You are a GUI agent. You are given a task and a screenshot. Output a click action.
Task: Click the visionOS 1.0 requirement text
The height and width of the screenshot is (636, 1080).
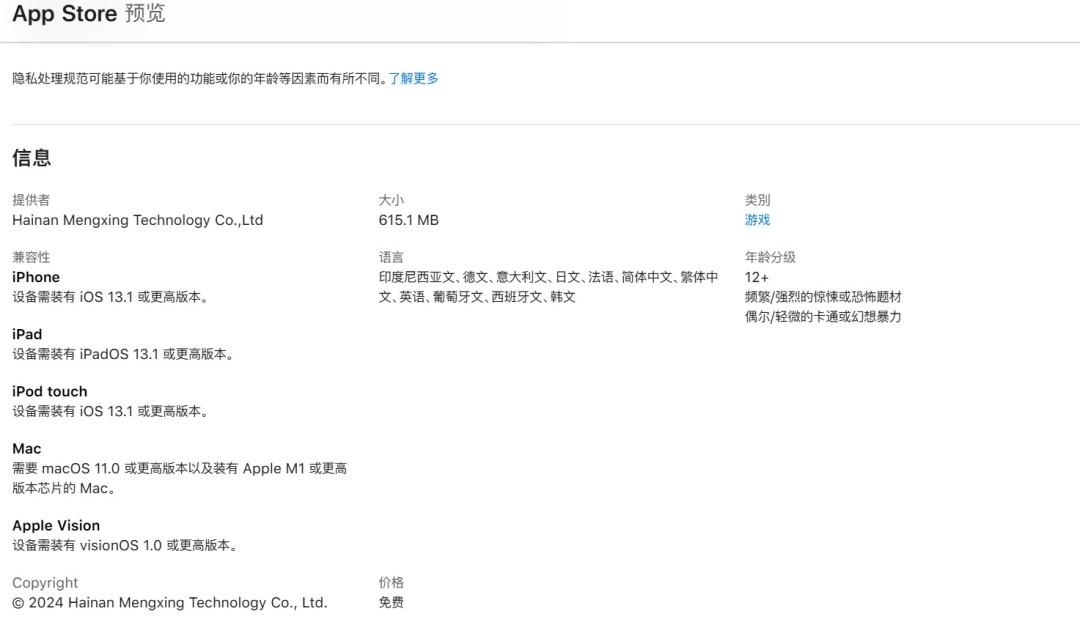point(124,545)
